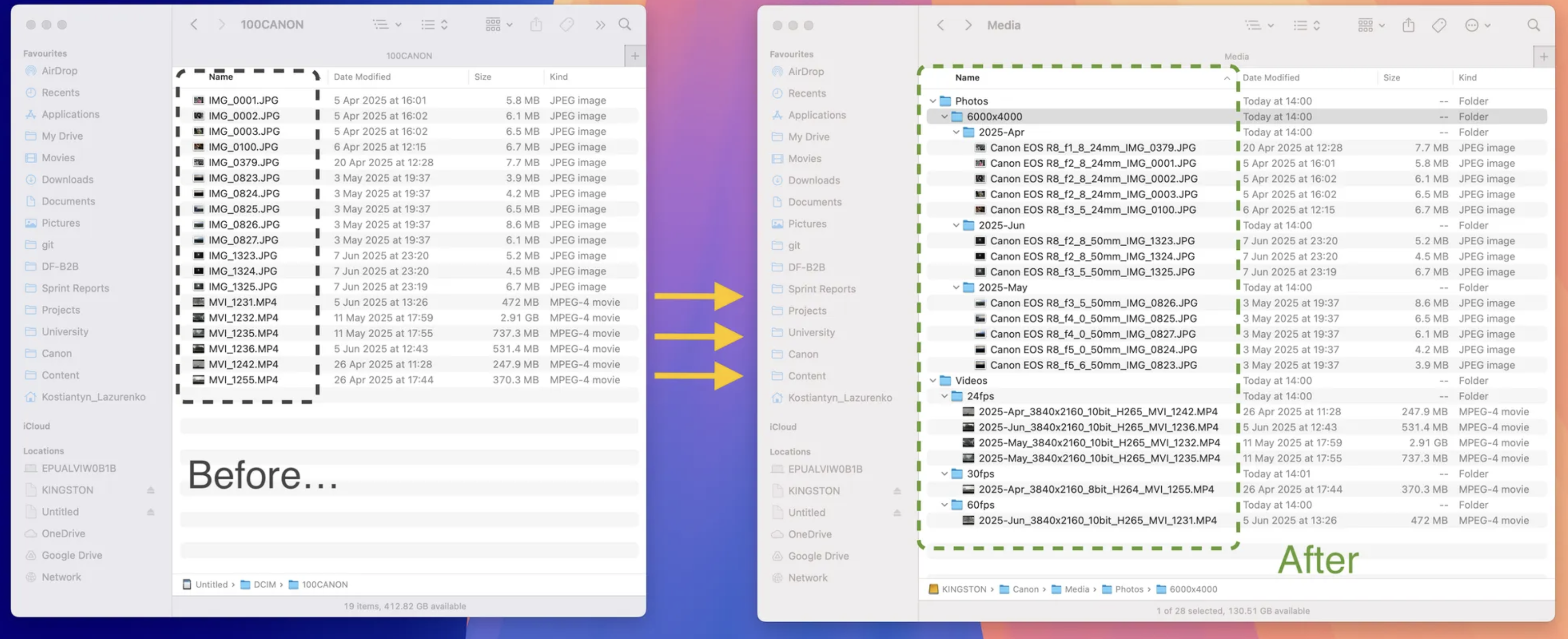The height and width of the screenshot is (639, 1568).
Task: Eject the KINGSTON drive in Media sidebar
Action: 897,491
